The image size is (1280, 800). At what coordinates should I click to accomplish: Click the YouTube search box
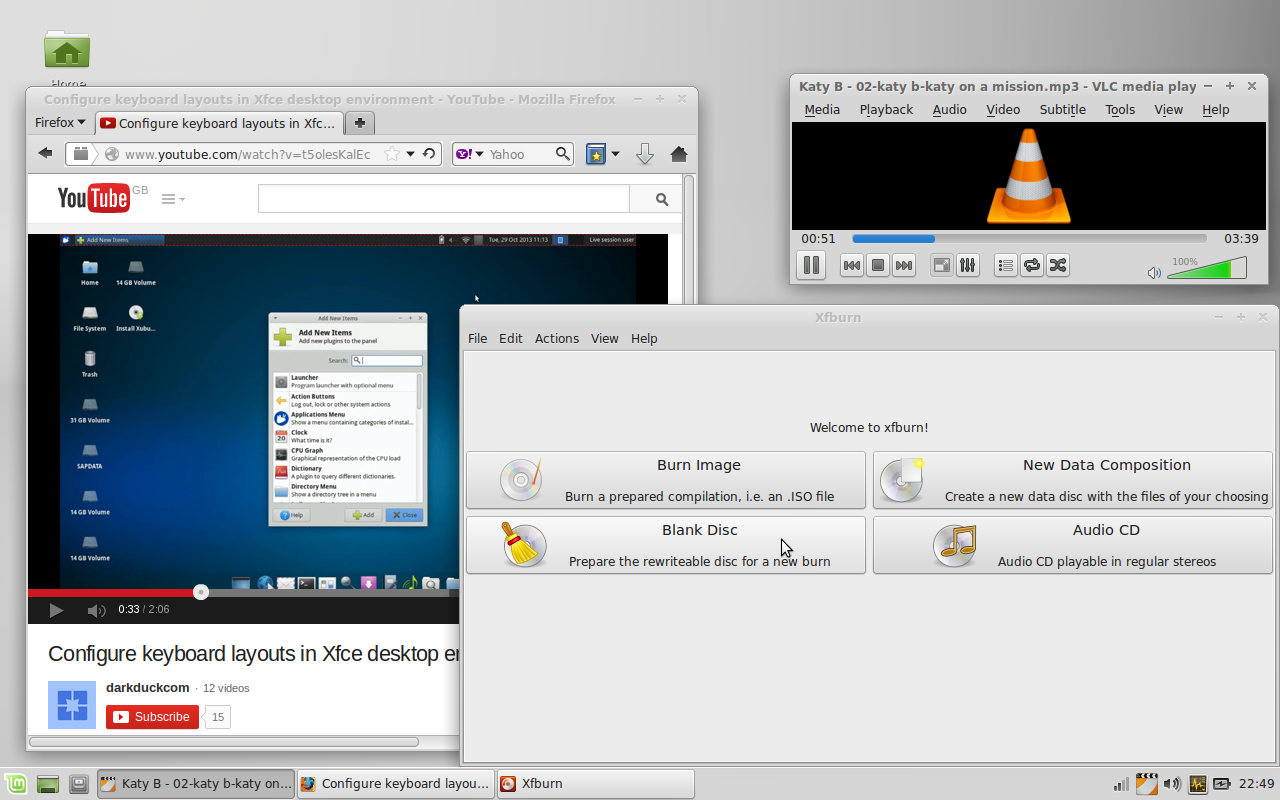coord(444,199)
